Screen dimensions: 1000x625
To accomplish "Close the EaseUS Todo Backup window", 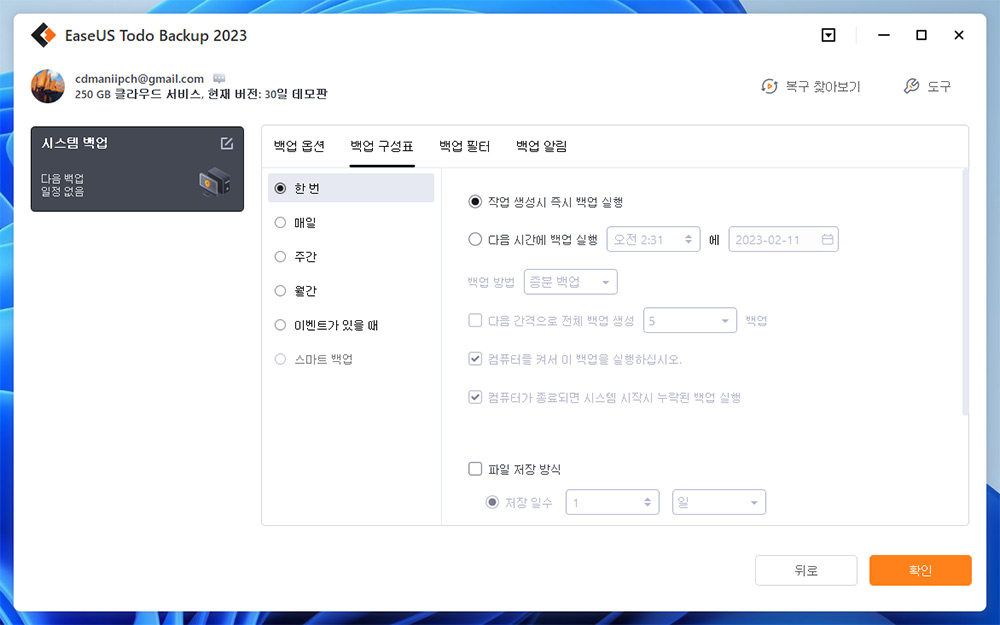I will point(959,35).
